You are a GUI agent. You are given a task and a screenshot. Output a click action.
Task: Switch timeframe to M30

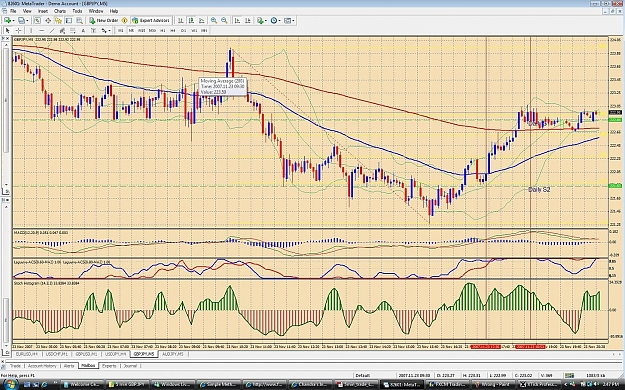click(152, 30)
